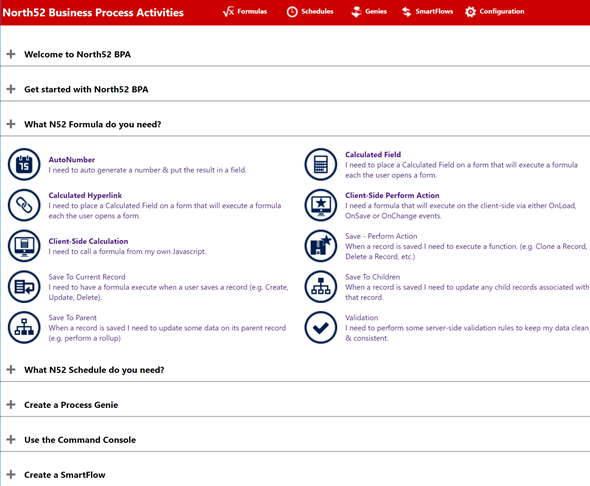Open the AutoNumber formula link
Screen dimensions: 590x486
71,159
